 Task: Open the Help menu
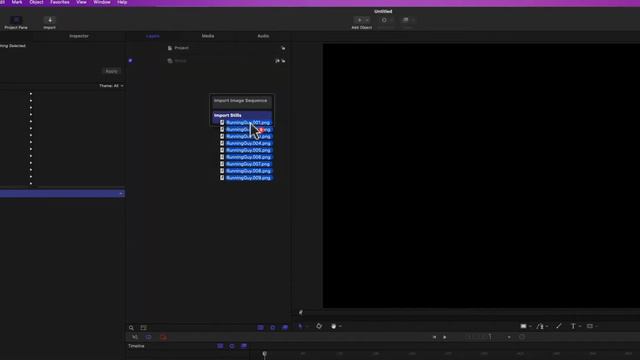click(122, 2)
